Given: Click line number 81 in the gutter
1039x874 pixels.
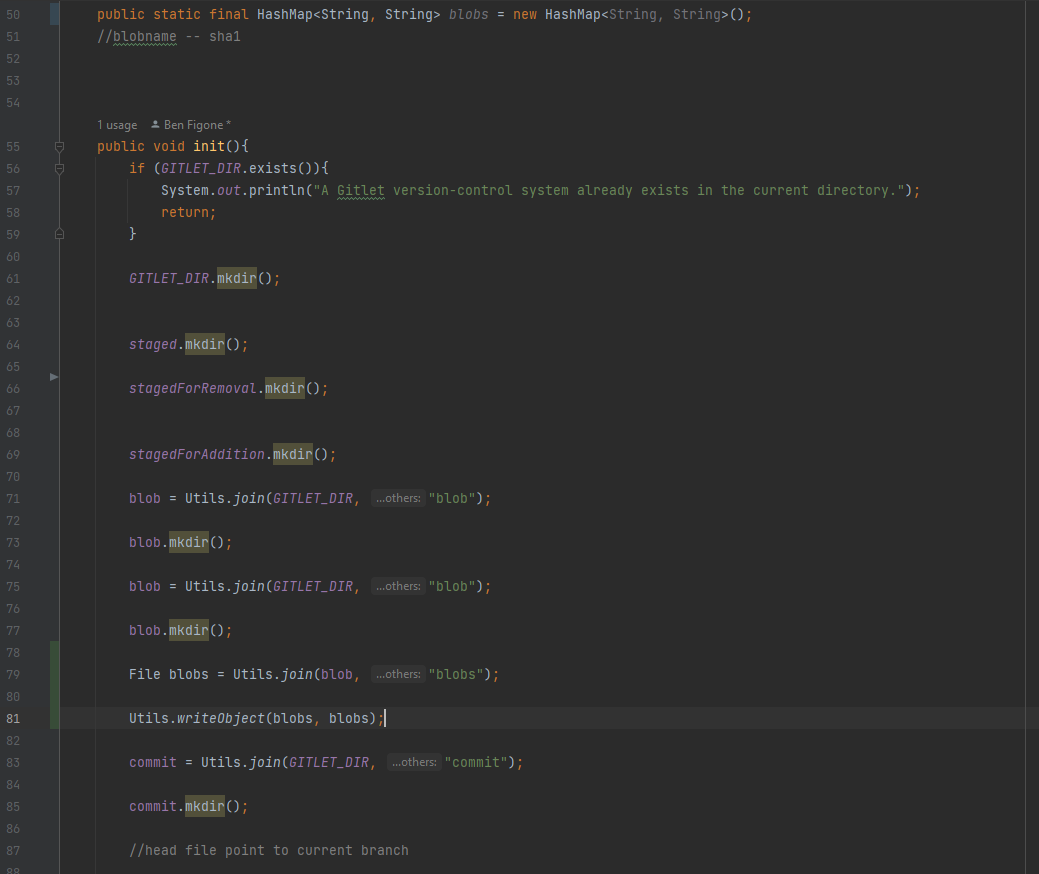Looking at the screenshot, I should pyautogui.click(x=13, y=718).
